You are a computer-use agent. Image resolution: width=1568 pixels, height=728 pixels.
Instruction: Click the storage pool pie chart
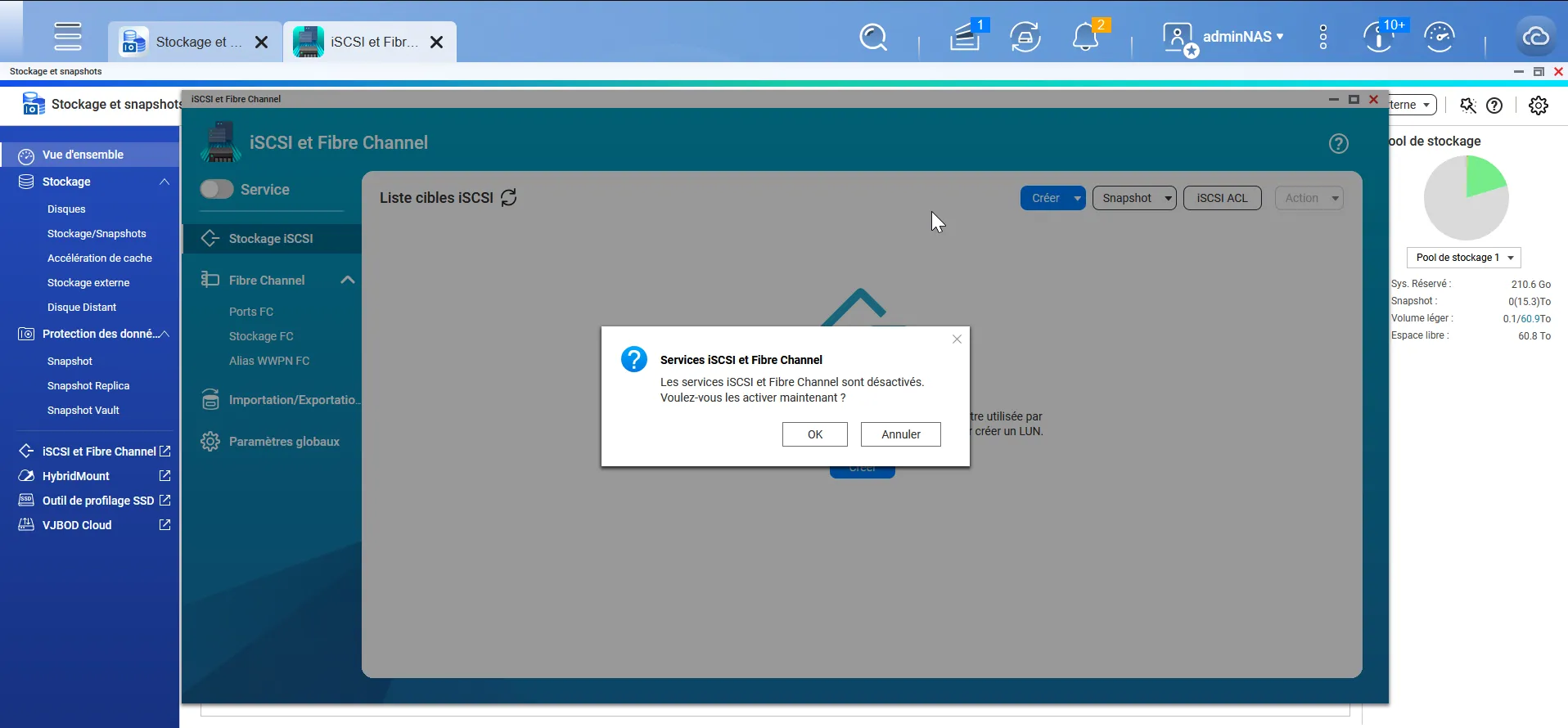click(1466, 198)
